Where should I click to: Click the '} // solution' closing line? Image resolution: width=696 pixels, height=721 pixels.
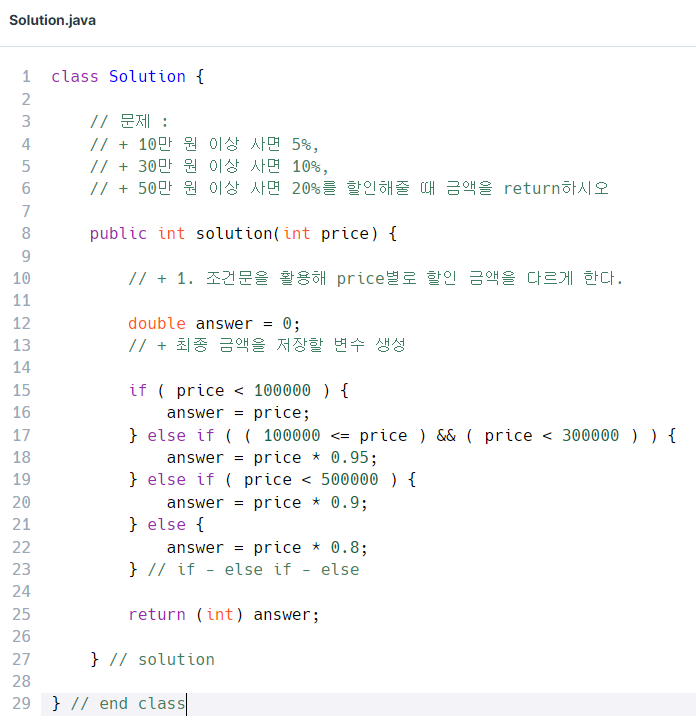[152, 659]
